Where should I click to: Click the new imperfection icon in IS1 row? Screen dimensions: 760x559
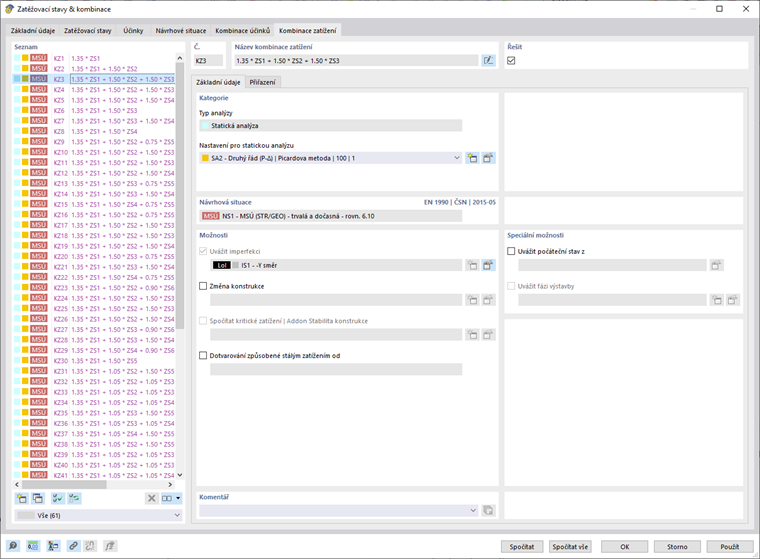pos(472,265)
